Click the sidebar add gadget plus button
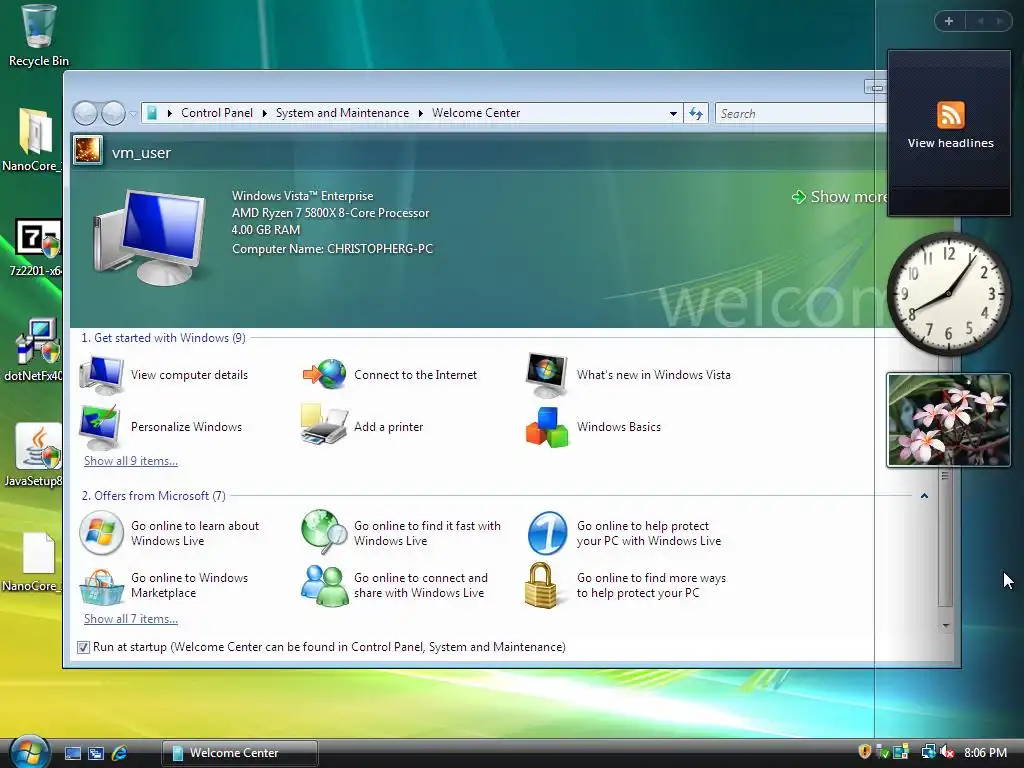 click(x=949, y=21)
